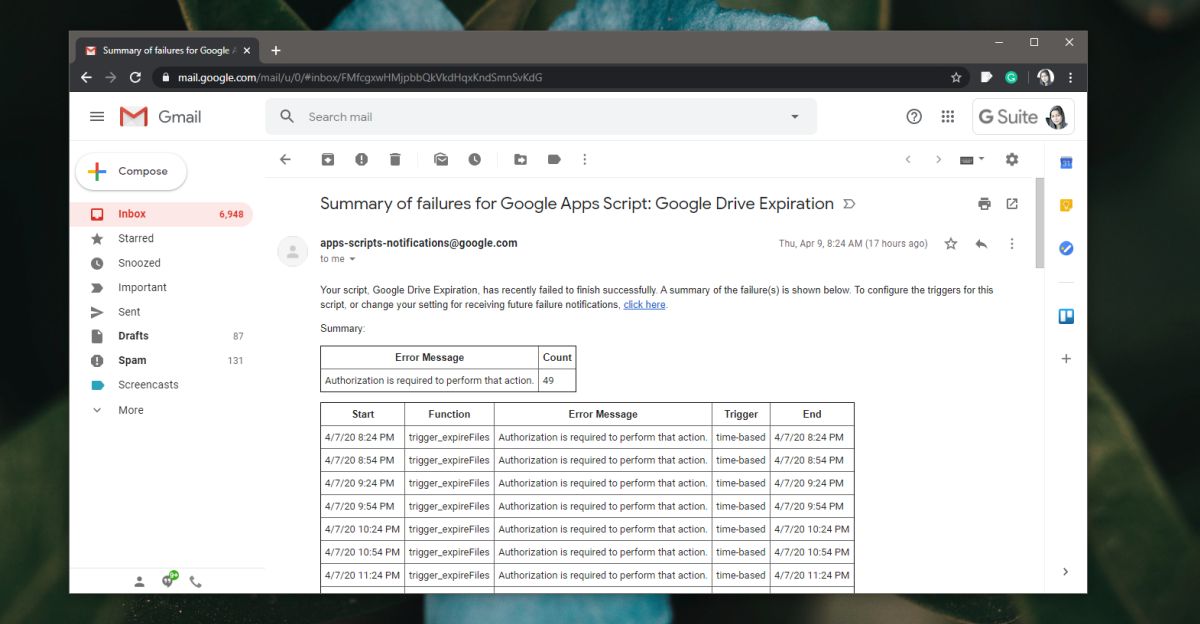Show search options dropdown arrow
This screenshot has height=624, width=1200.
[x=795, y=117]
